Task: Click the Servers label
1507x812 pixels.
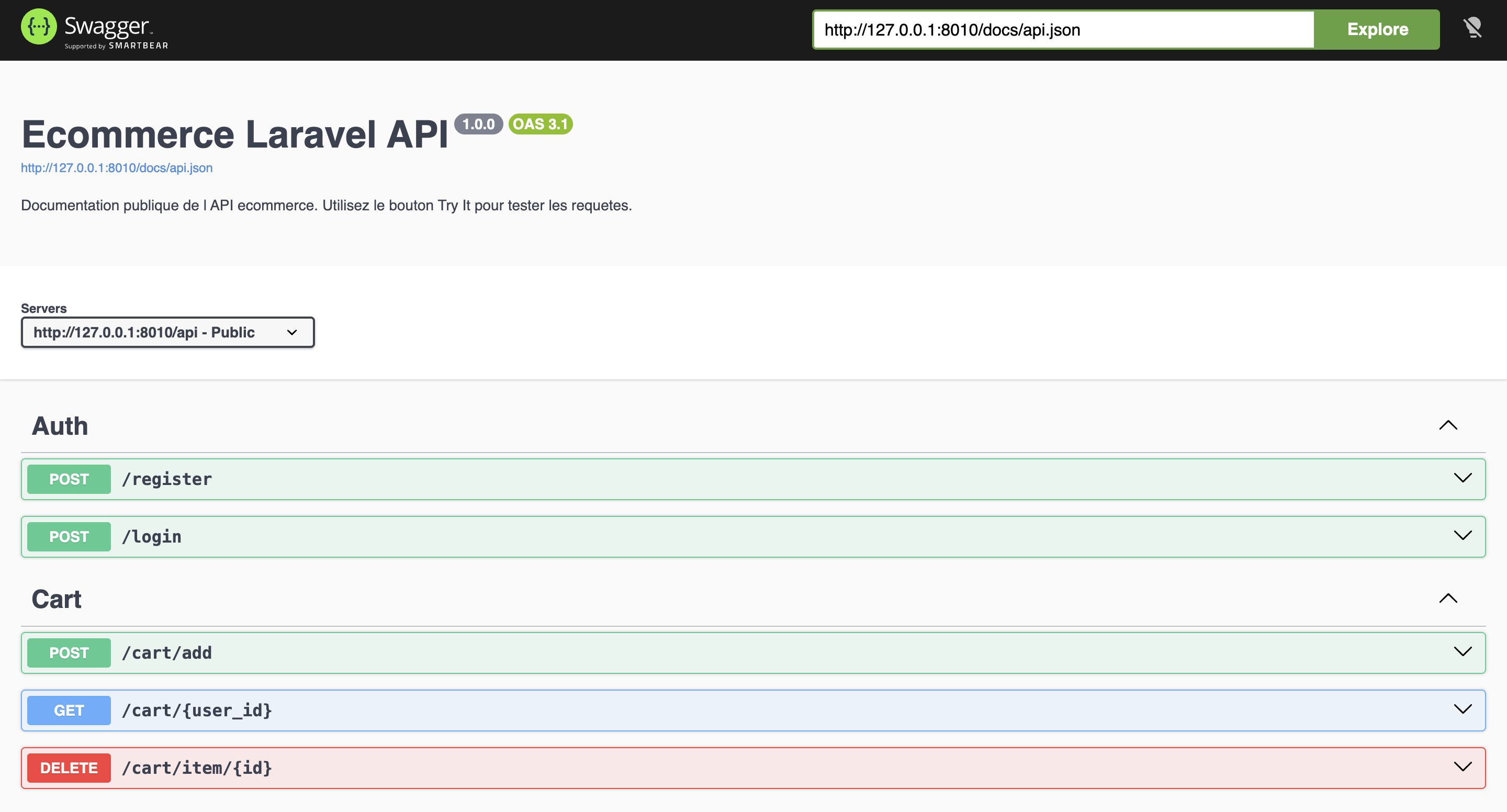Action: pyautogui.click(x=44, y=308)
